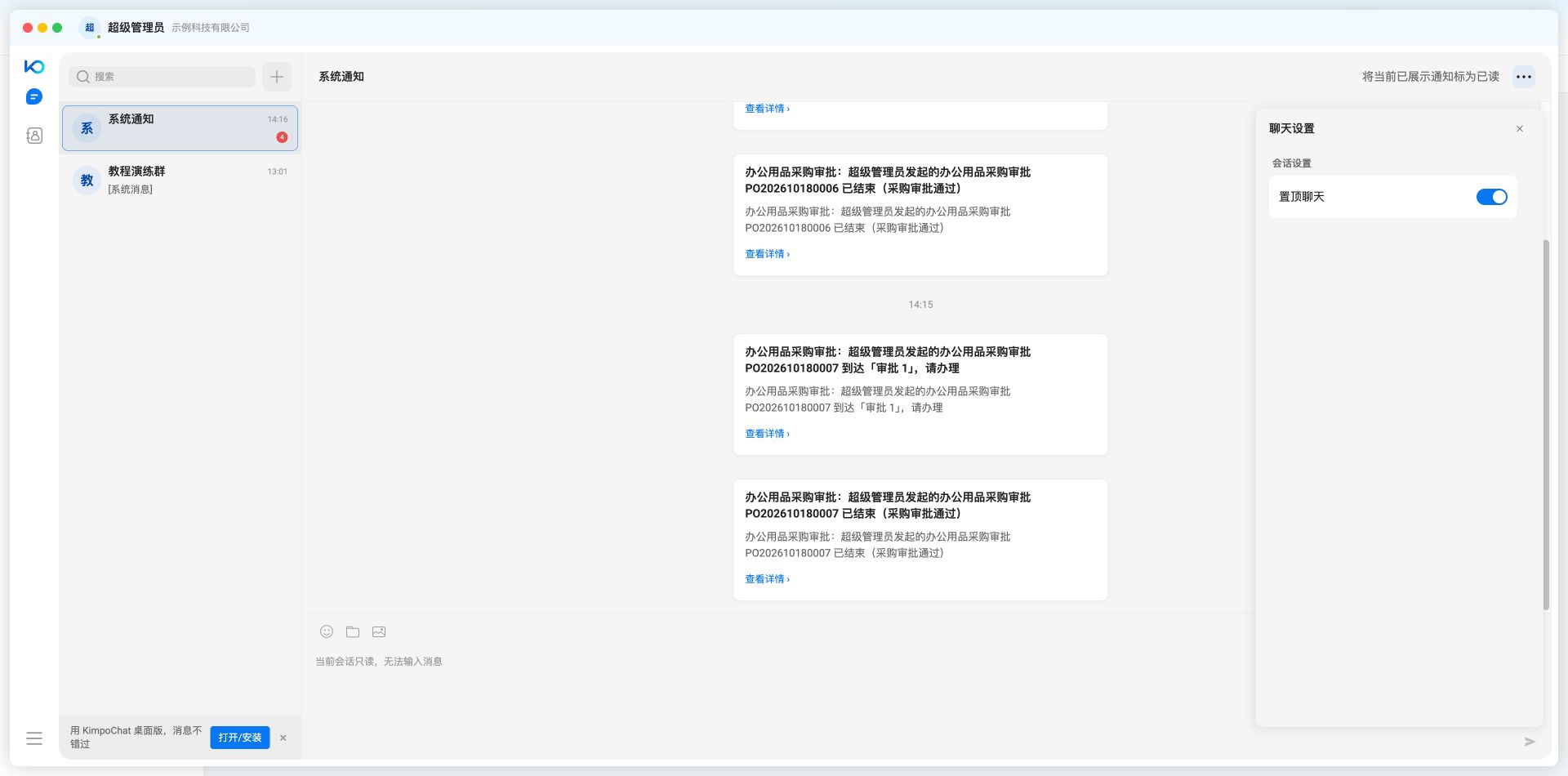Screen dimensions: 1568x776
Task: Mark shown notifications as read
Action: (1431, 77)
